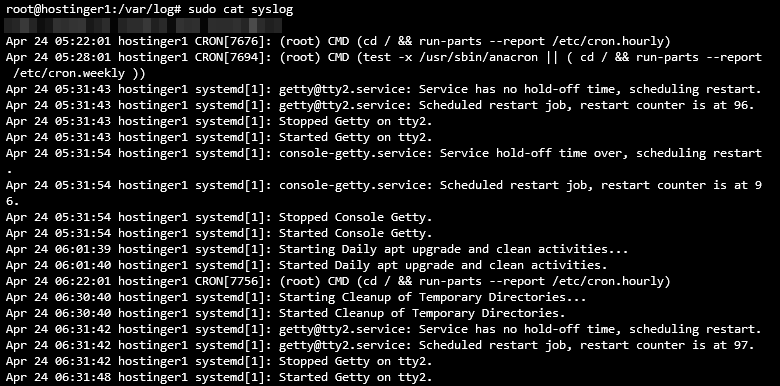
Task: Click the CRON[7756] cron.hourly log entry
Action: point(338,281)
